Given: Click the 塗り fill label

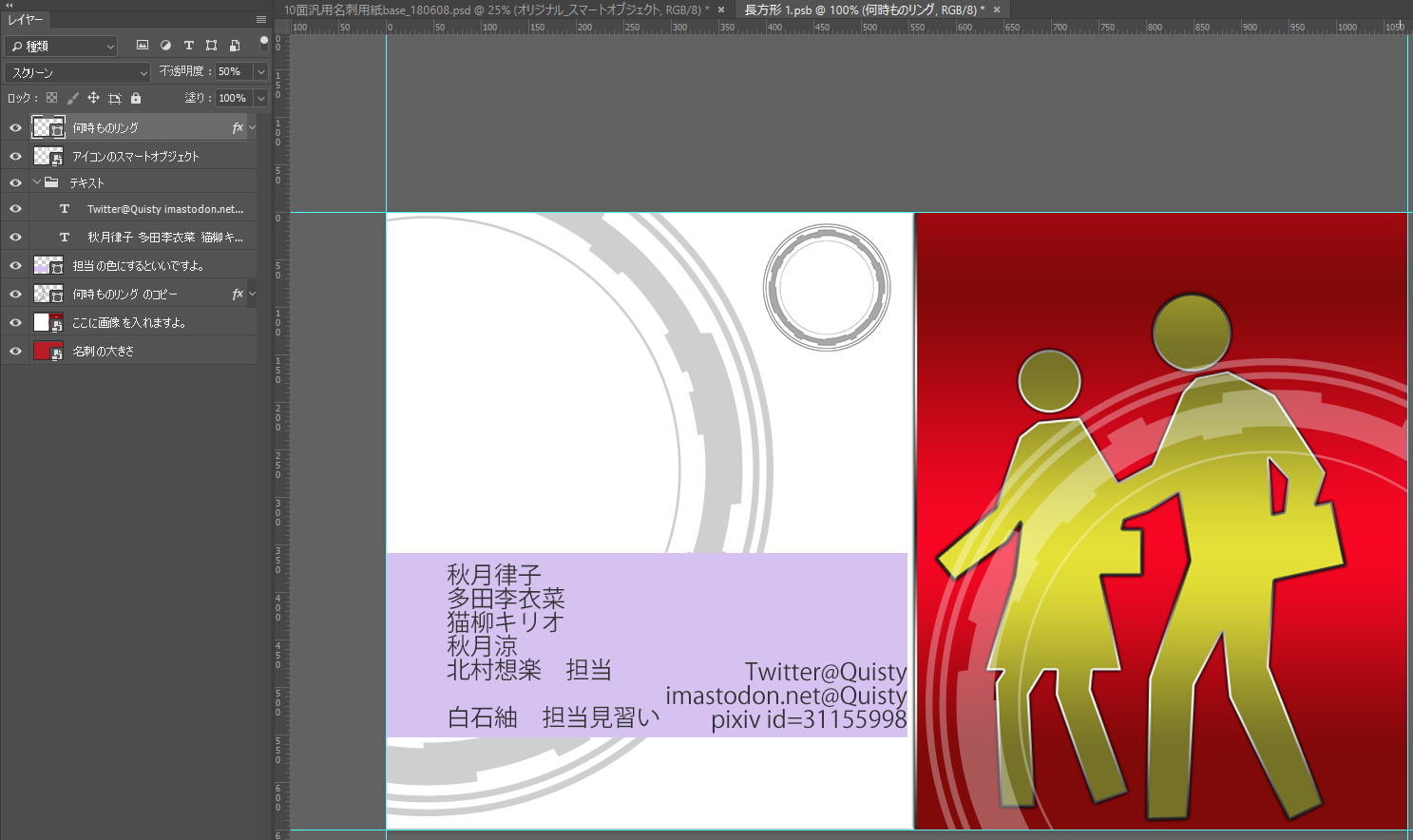Looking at the screenshot, I should (195, 98).
